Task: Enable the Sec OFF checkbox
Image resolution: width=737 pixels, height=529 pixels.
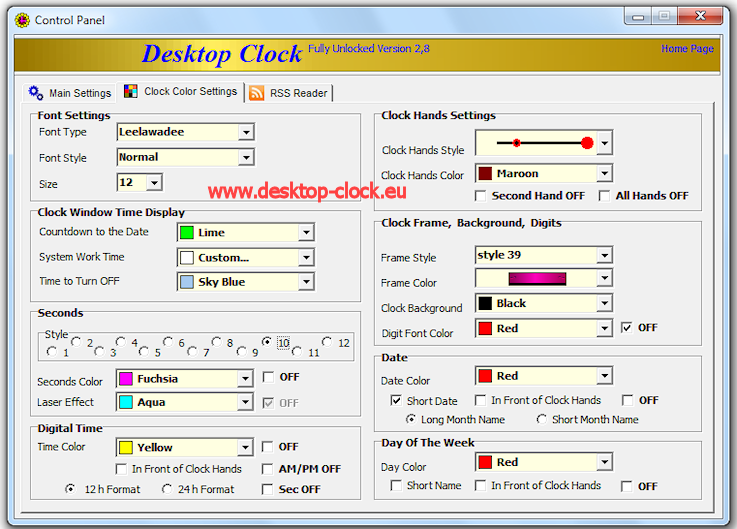Action: point(267,490)
